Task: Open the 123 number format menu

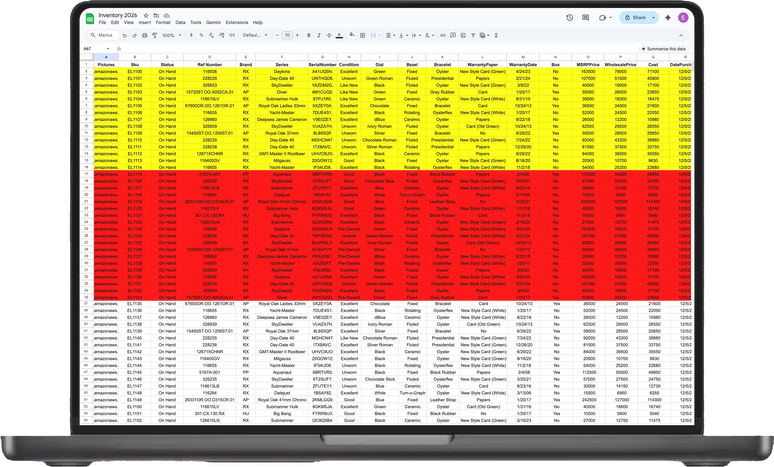Action: pyautogui.click(x=232, y=35)
